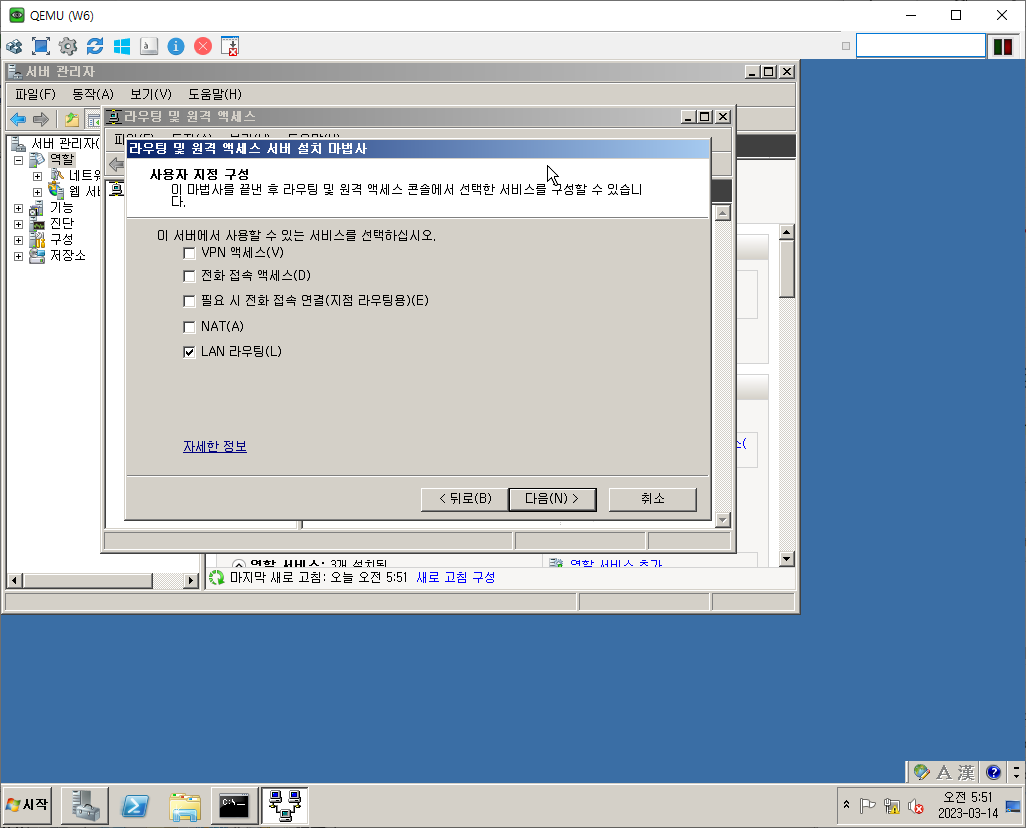Click the network warning tray icon
This screenshot has height=828, width=1026.
[891, 806]
